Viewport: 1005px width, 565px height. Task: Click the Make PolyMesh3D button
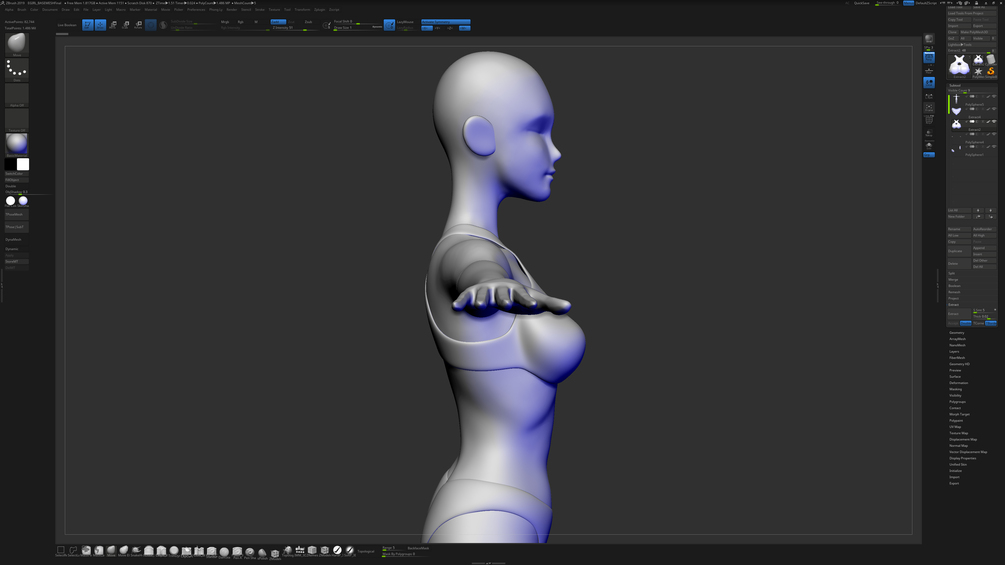[978, 32]
